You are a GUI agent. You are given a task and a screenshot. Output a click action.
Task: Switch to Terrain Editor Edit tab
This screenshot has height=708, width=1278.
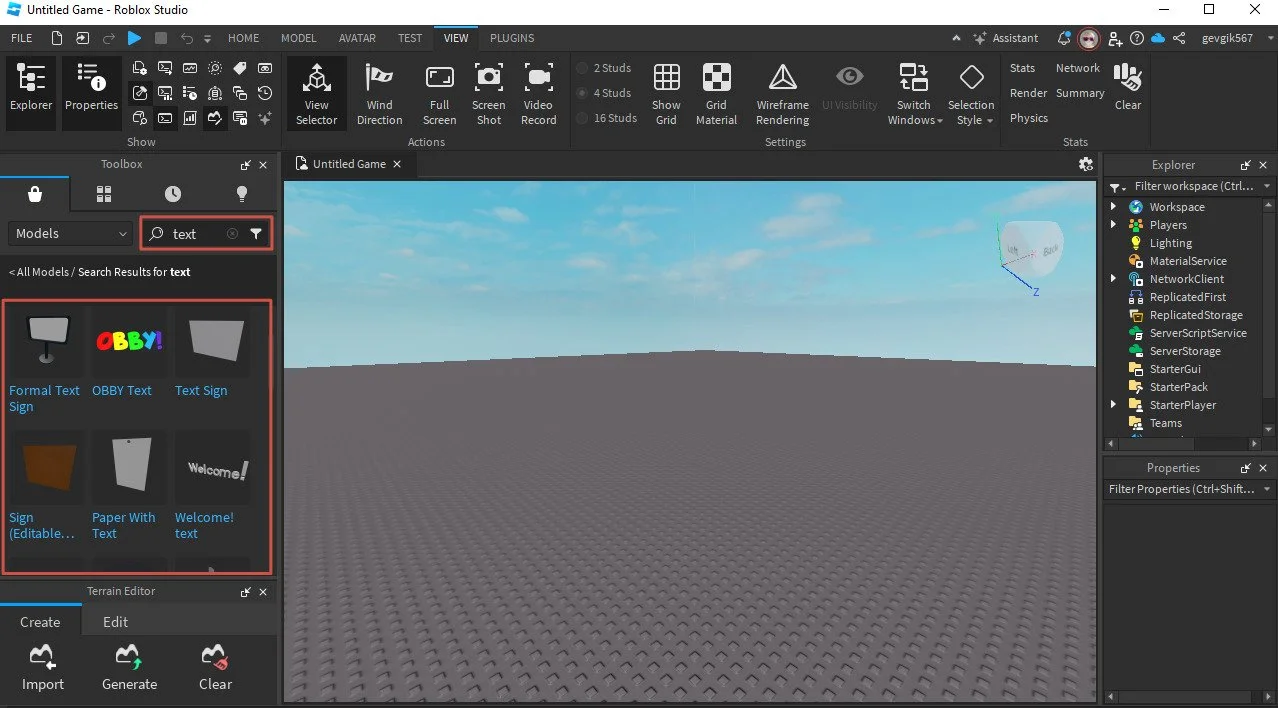coord(116,621)
